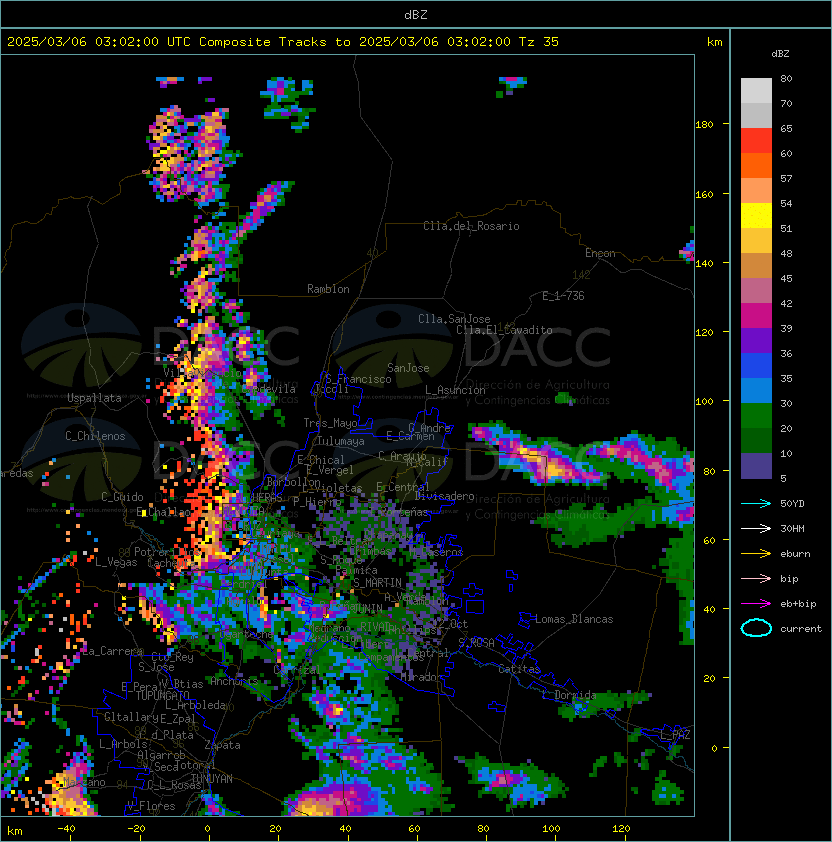Click the white 30HM arrow legend icon

click(x=756, y=529)
